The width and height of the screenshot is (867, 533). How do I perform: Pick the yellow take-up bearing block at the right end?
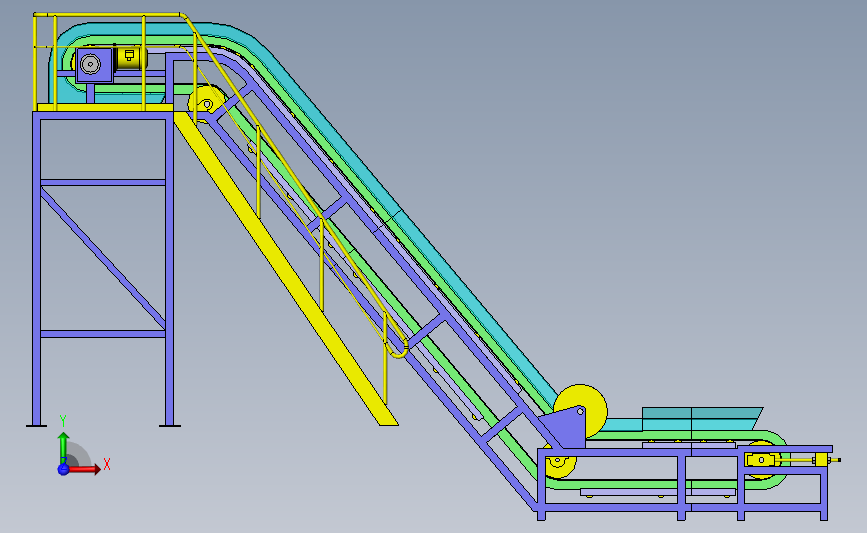[762, 460]
